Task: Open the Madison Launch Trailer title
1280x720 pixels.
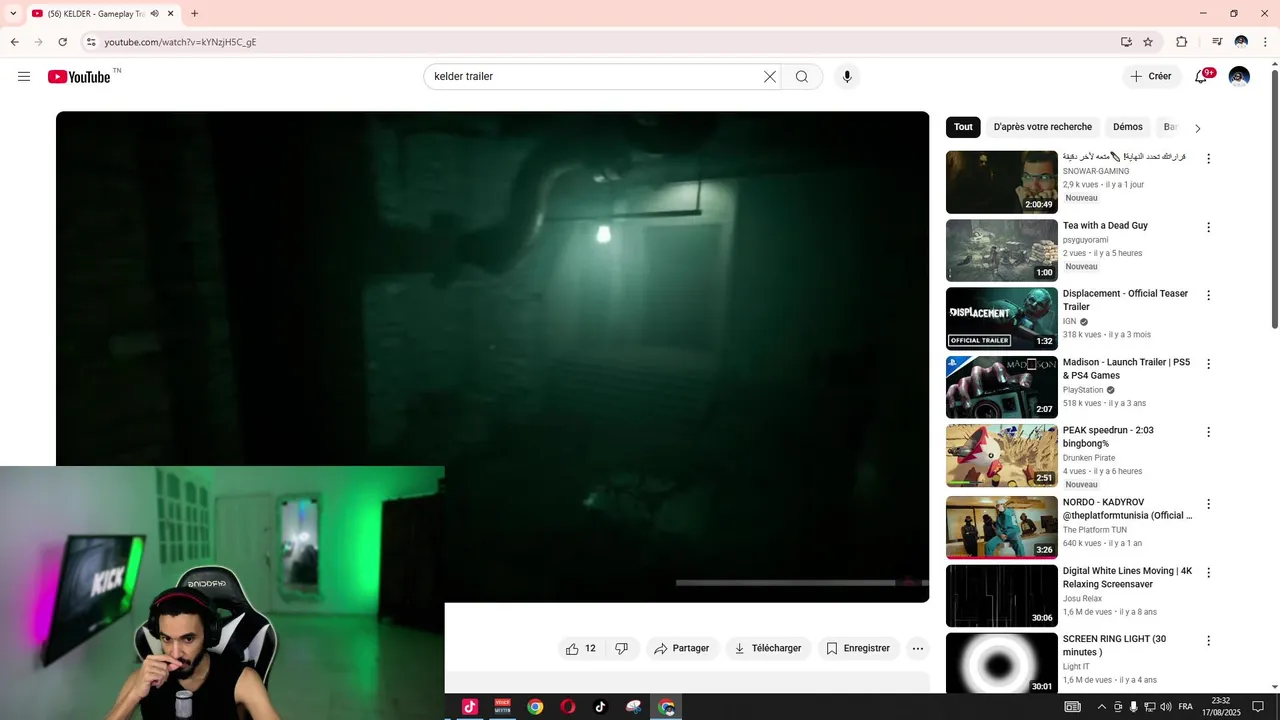Action: pyautogui.click(x=1126, y=369)
